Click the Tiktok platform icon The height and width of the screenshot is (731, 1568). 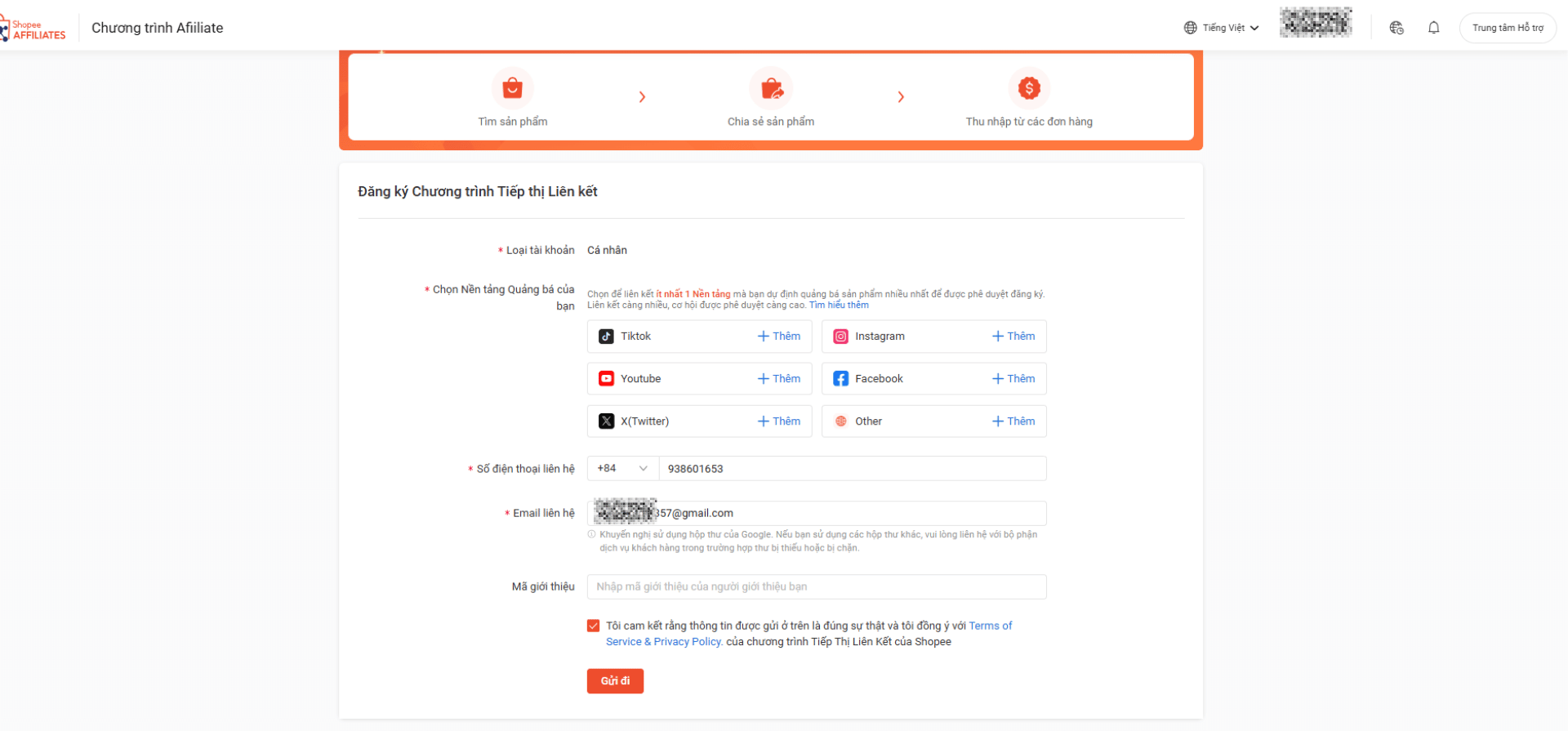[x=606, y=337]
